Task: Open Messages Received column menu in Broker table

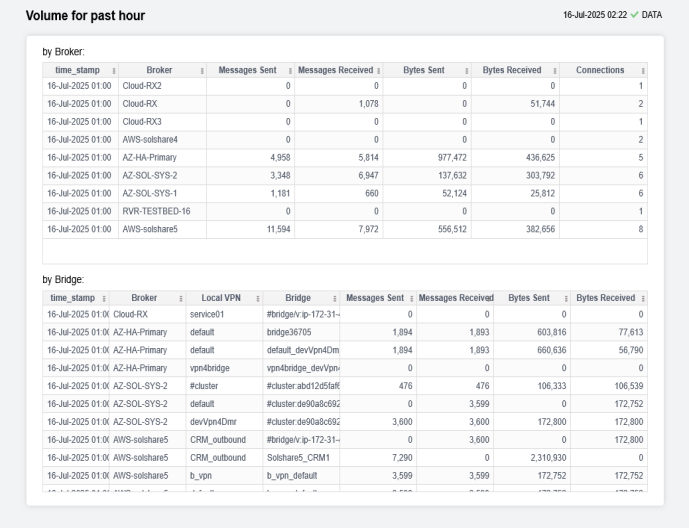Action: point(379,71)
